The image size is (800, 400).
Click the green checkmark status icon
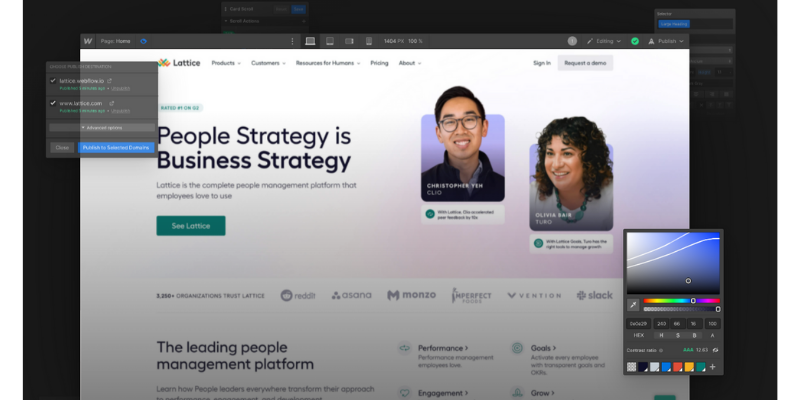[635, 41]
